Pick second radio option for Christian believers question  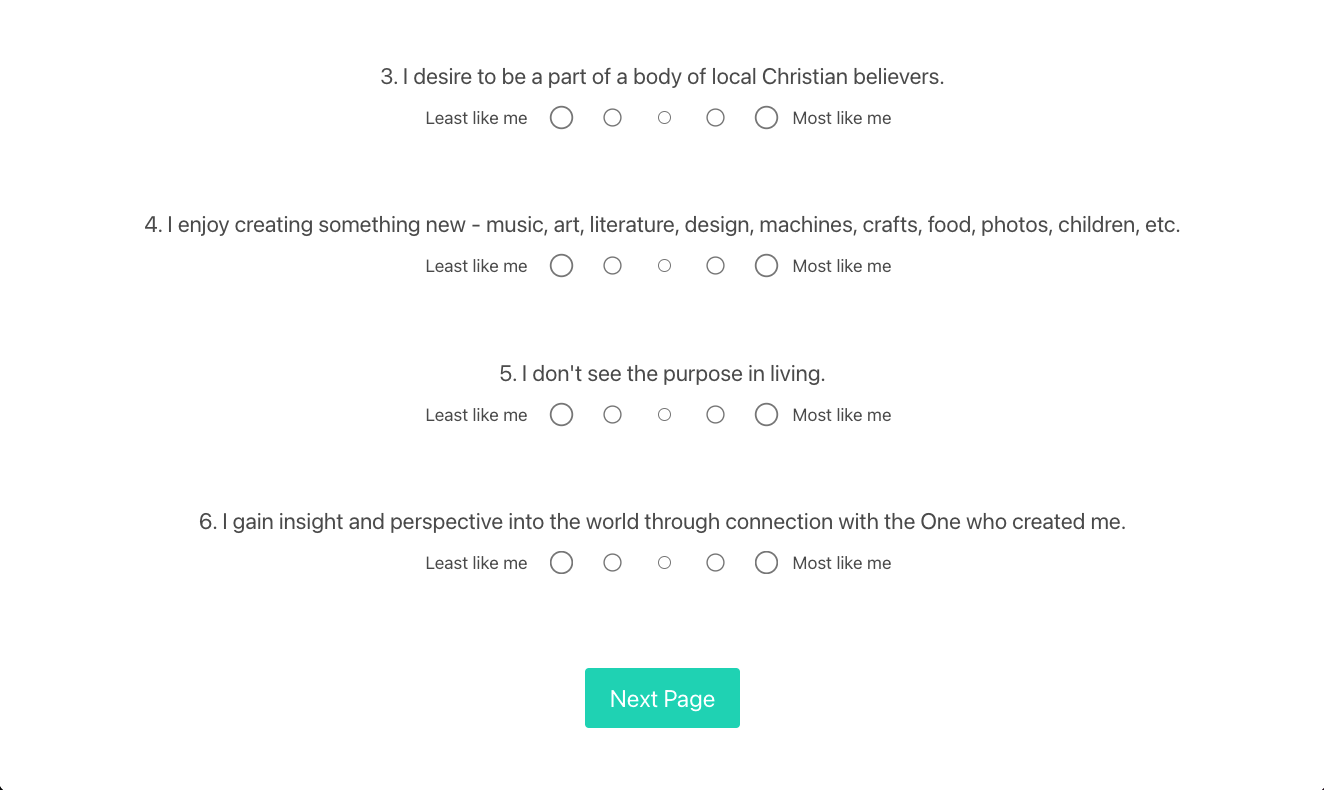(613, 118)
